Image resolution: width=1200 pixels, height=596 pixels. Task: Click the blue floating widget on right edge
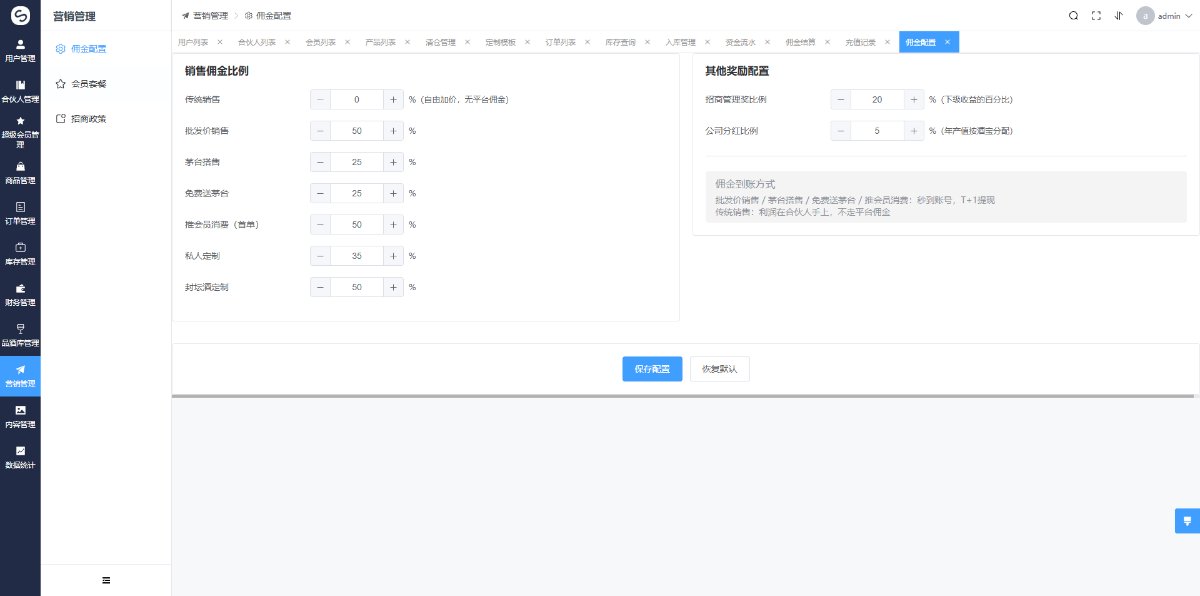click(1187, 521)
